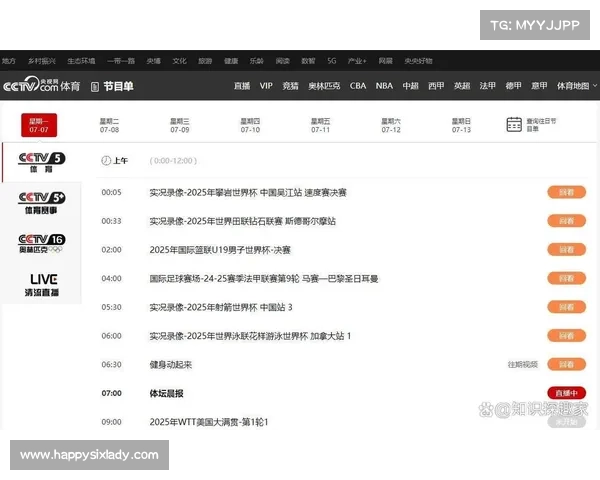Open the 一带一路 top bar link
Image resolution: width=600 pixels, height=480 pixels.
(x=121, y=61)
